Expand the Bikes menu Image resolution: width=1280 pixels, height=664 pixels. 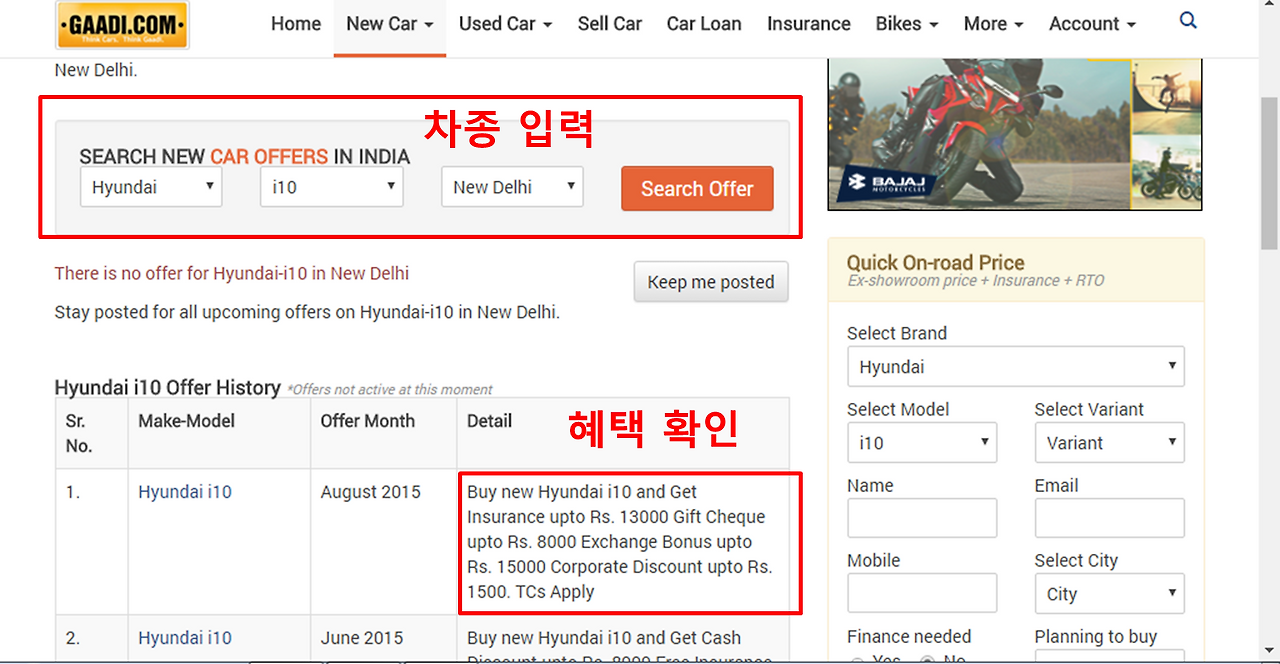click(907, 24)
